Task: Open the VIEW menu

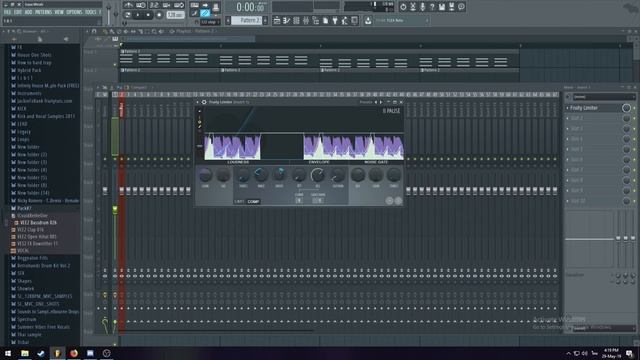Action: [x=59, y=12]
